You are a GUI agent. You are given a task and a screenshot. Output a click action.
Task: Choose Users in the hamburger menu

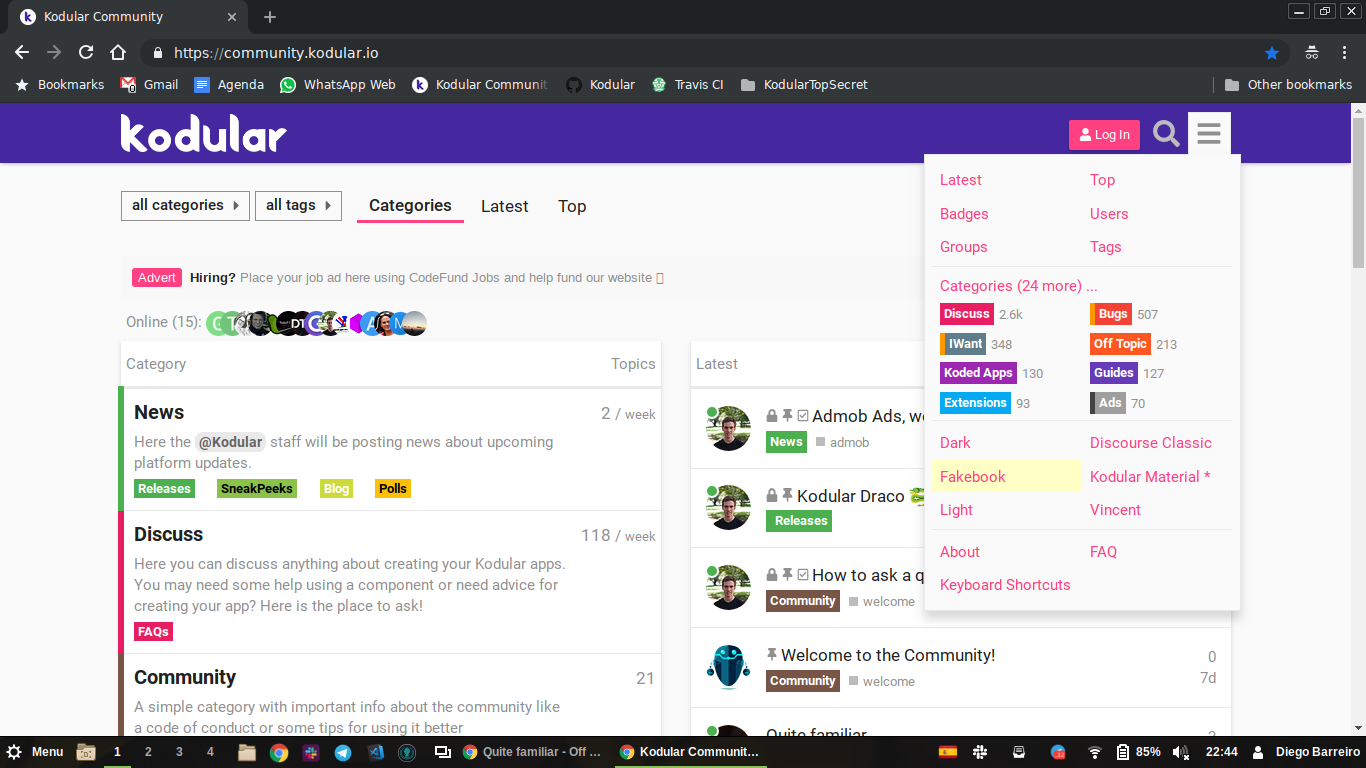1109,214
